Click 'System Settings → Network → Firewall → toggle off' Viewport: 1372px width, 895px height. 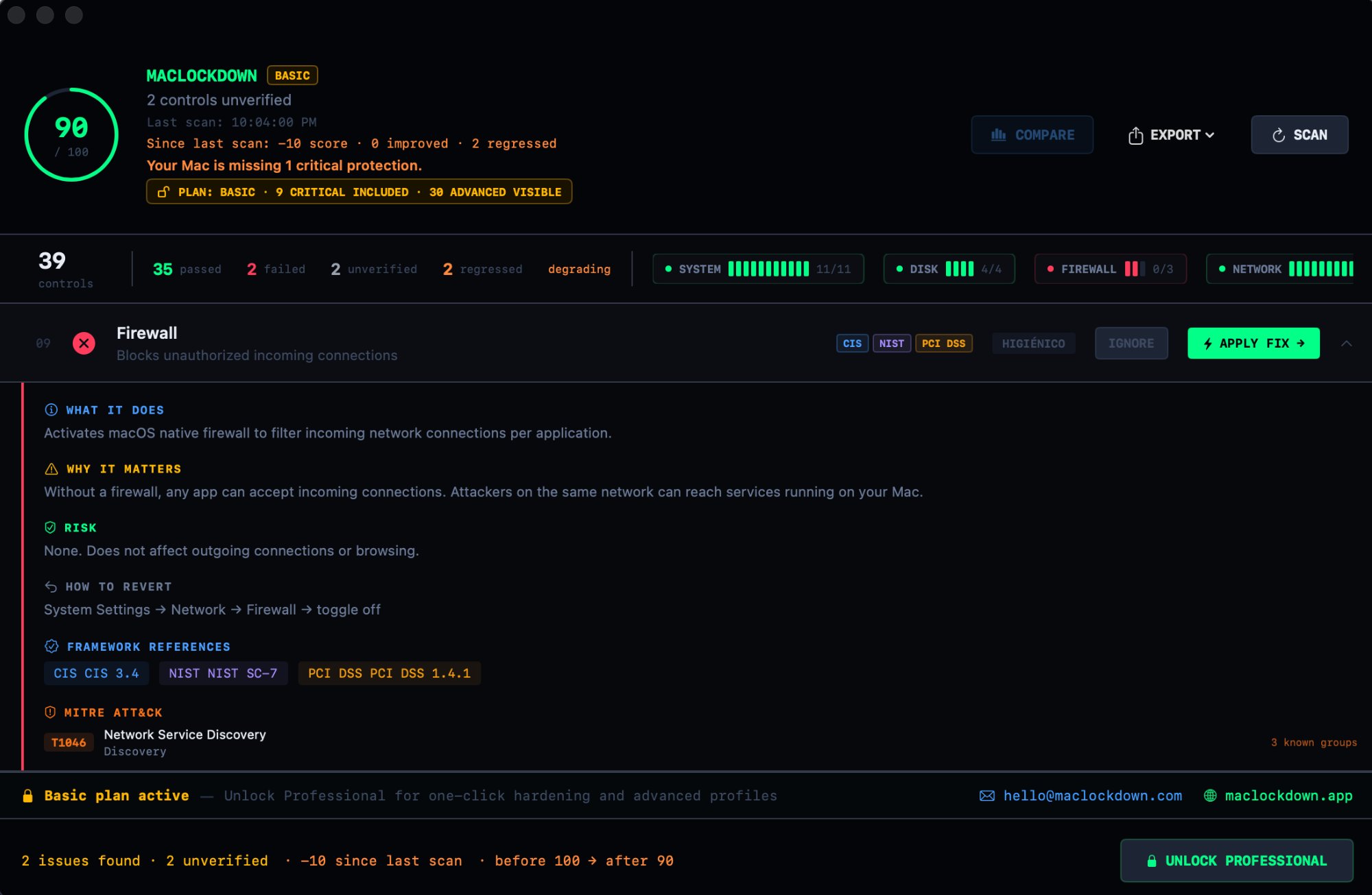click(212, 610)
